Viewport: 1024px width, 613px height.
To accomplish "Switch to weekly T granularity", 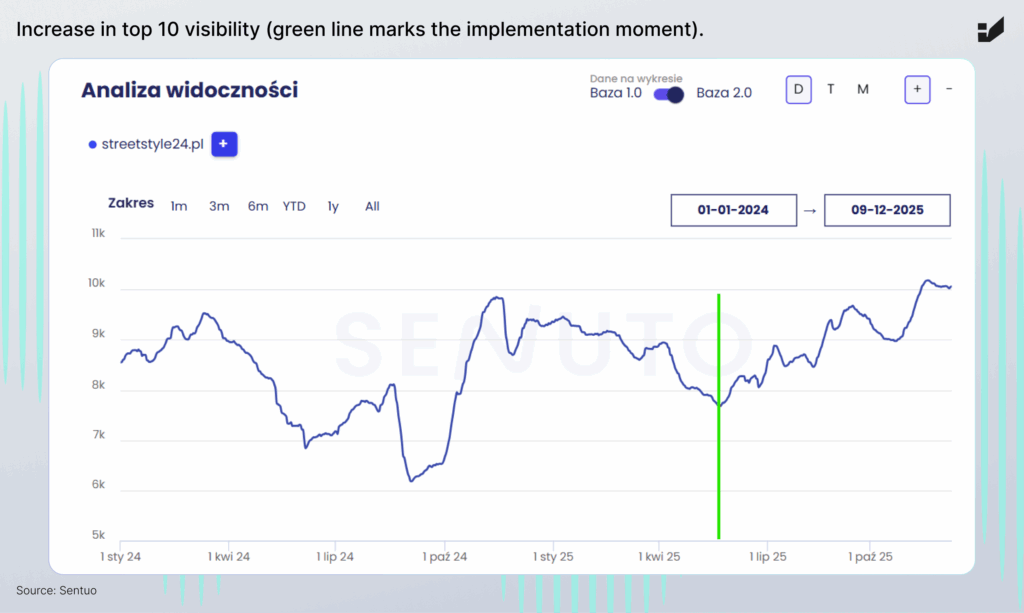I will pyautogui.click(x=830, y=89).
